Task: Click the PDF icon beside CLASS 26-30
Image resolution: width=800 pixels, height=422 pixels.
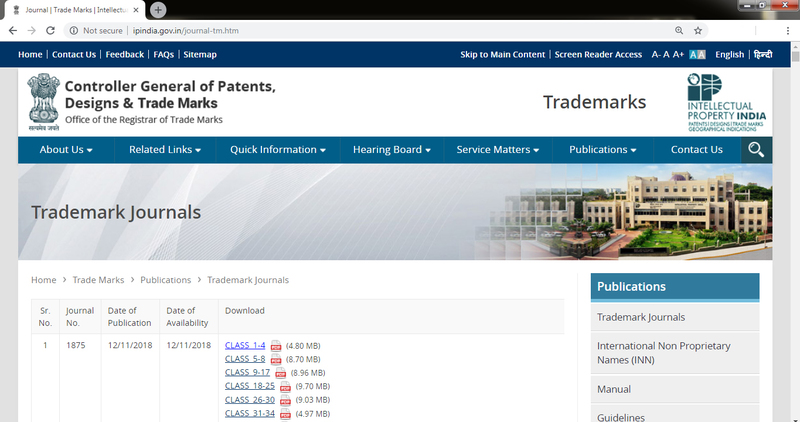Action: [x=285, y=400]
